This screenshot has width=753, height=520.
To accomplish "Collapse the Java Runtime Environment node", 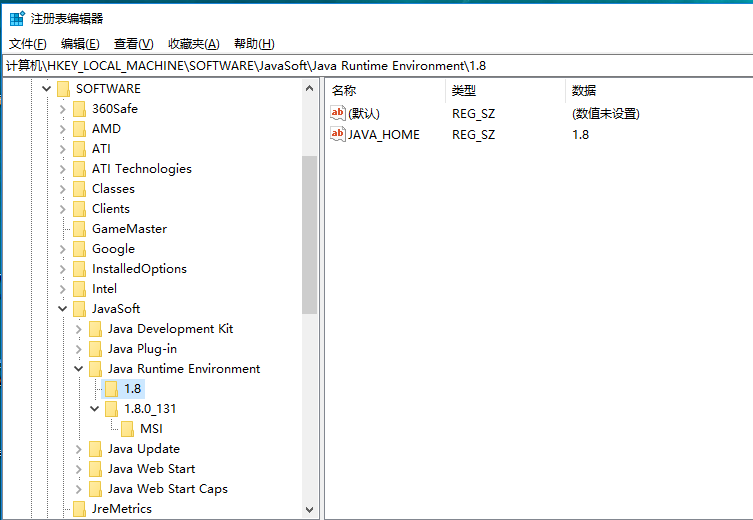I will click(79, 369).
